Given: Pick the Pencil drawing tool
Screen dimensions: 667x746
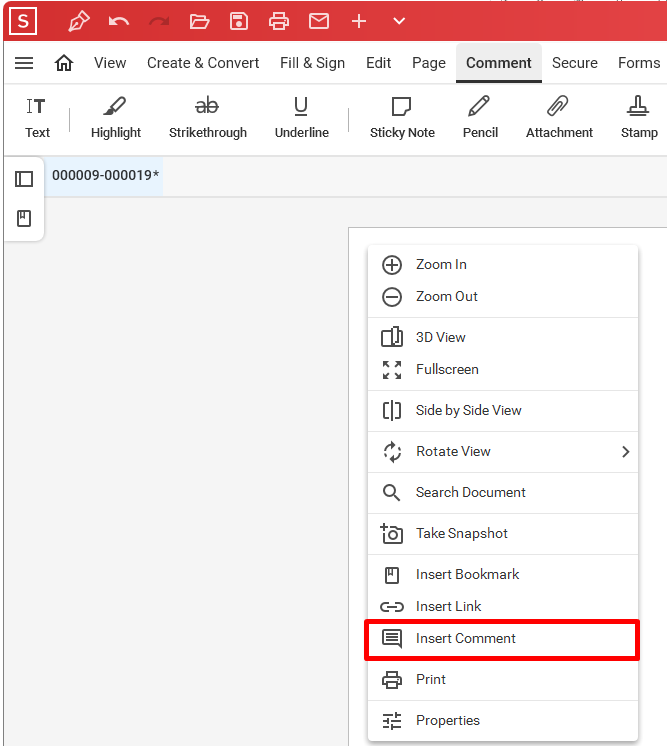Looking at the screenshot, I should pos(480,118).
